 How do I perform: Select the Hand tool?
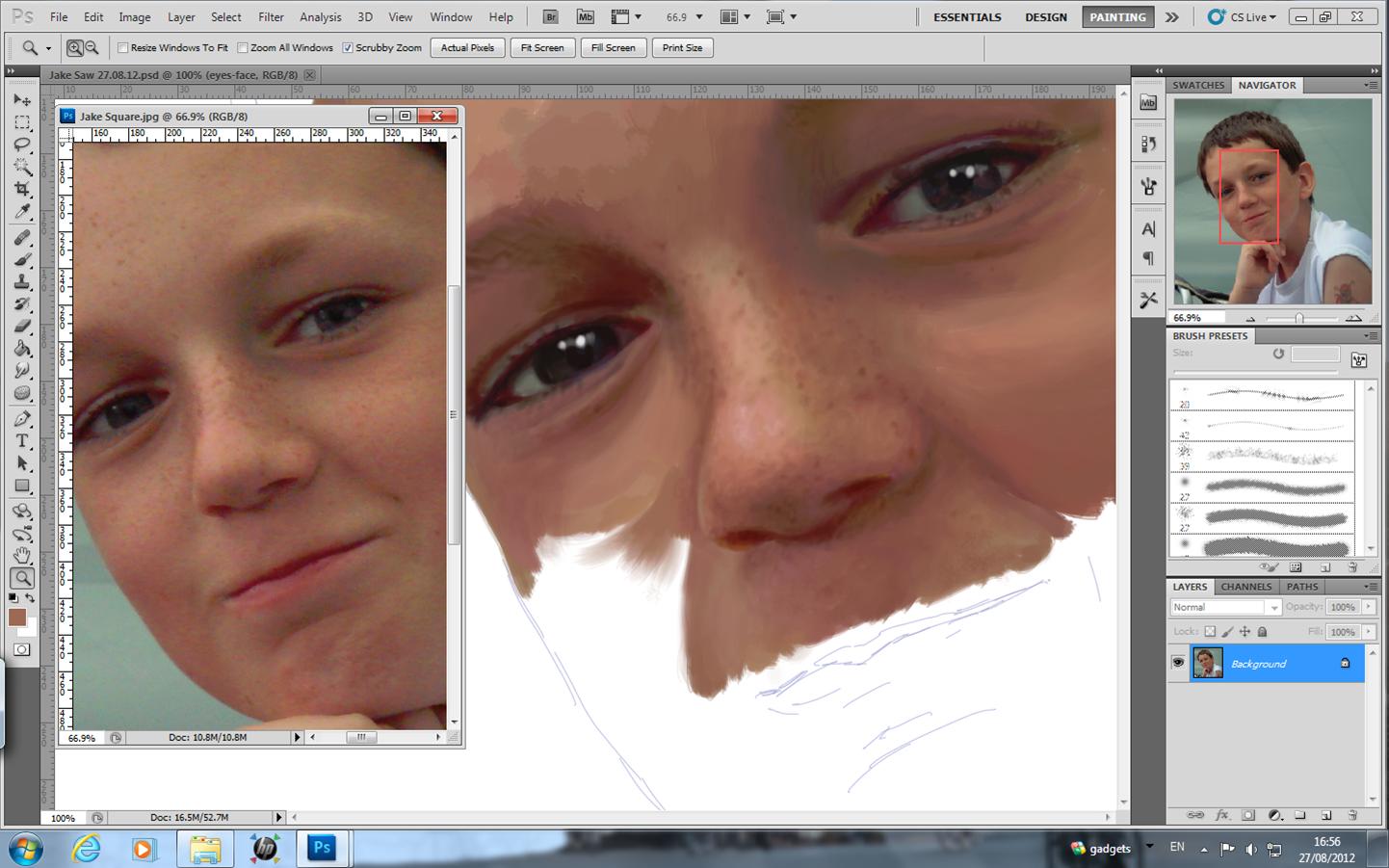[22, 556]
